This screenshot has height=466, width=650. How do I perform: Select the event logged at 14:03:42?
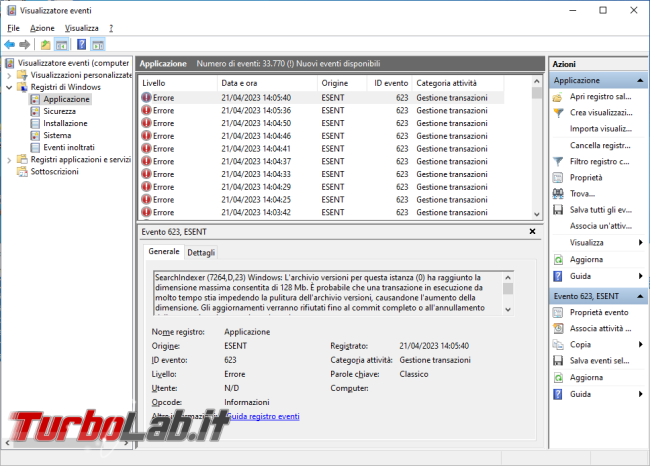[x=321, y=212]
